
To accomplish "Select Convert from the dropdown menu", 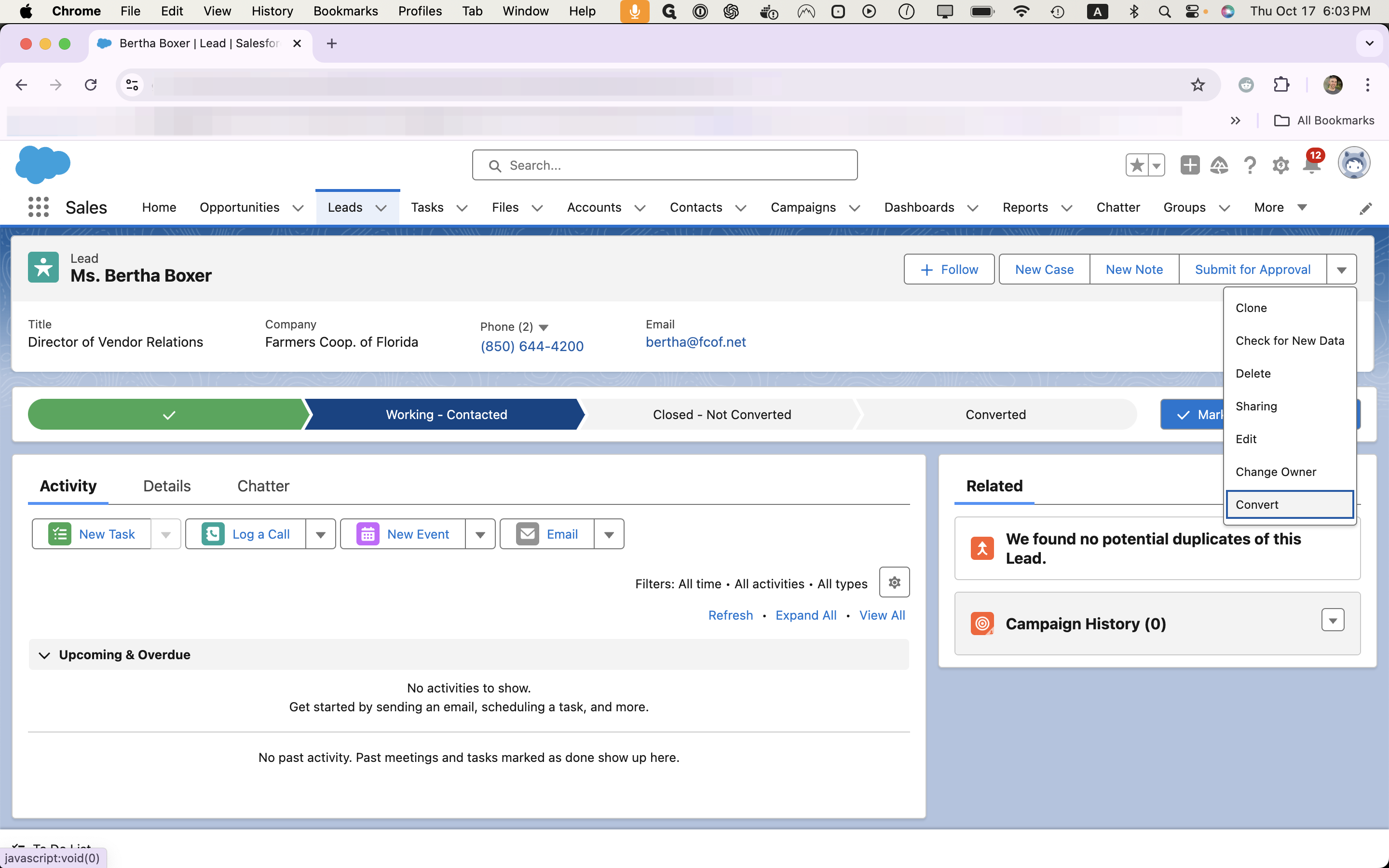I will coord(1289,504).
